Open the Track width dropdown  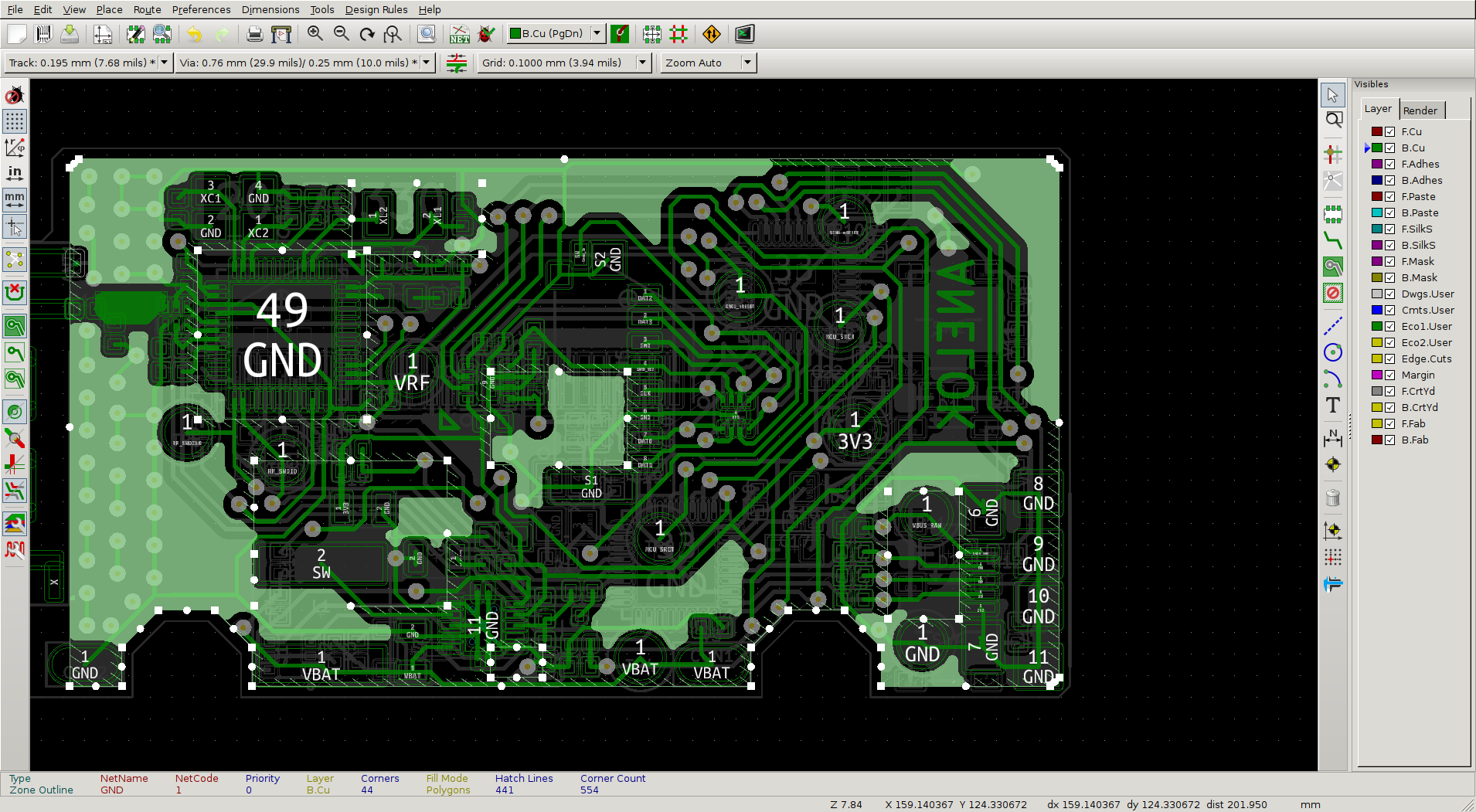click(164, 63)
